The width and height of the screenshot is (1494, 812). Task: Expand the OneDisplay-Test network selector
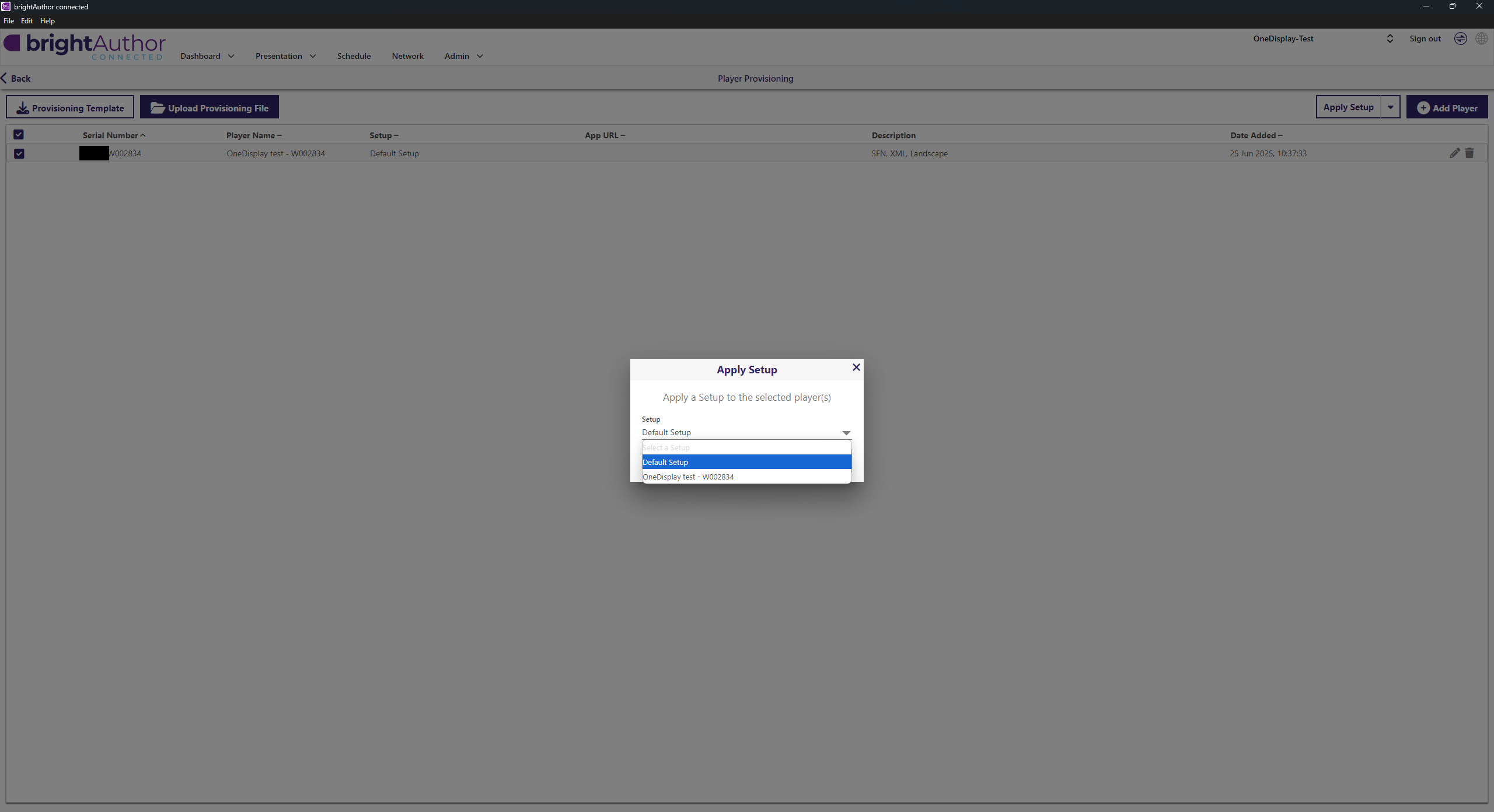point(1390,38)
